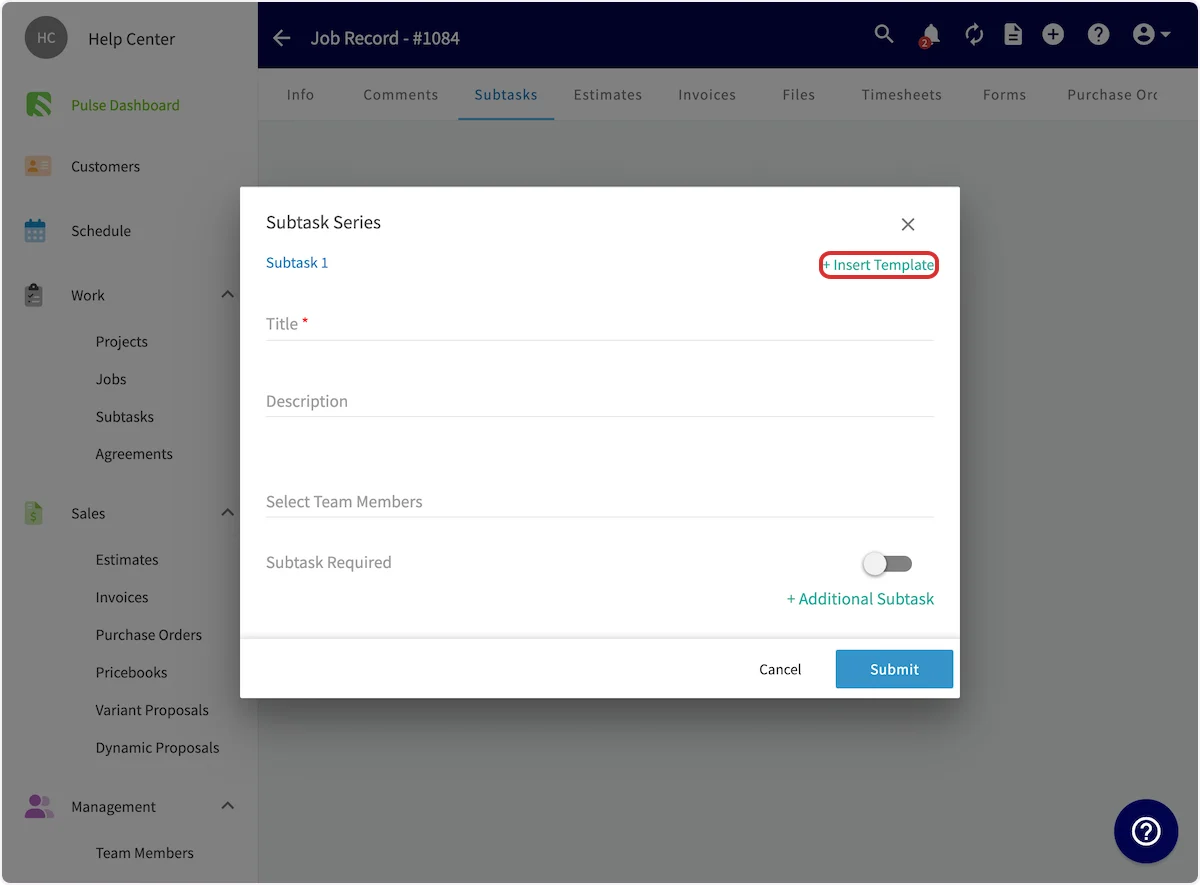
Task: Focus the Title input field
Action: (x=600, y=324)
